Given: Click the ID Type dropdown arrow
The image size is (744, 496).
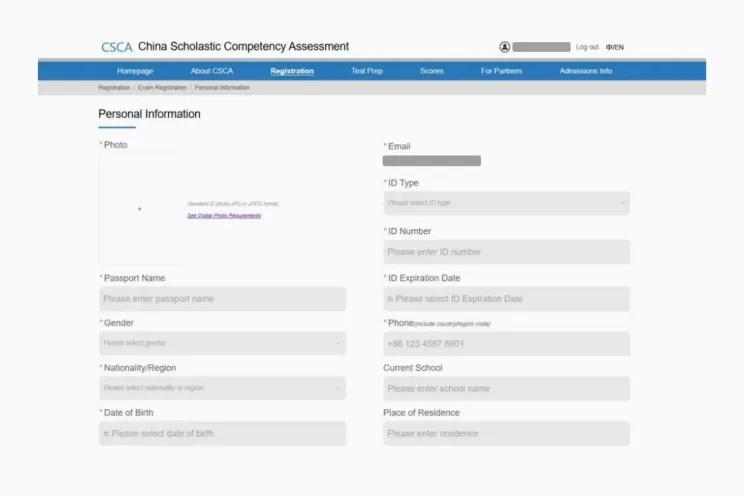Looking at the screenshot, I should click(x=622, y=203).
